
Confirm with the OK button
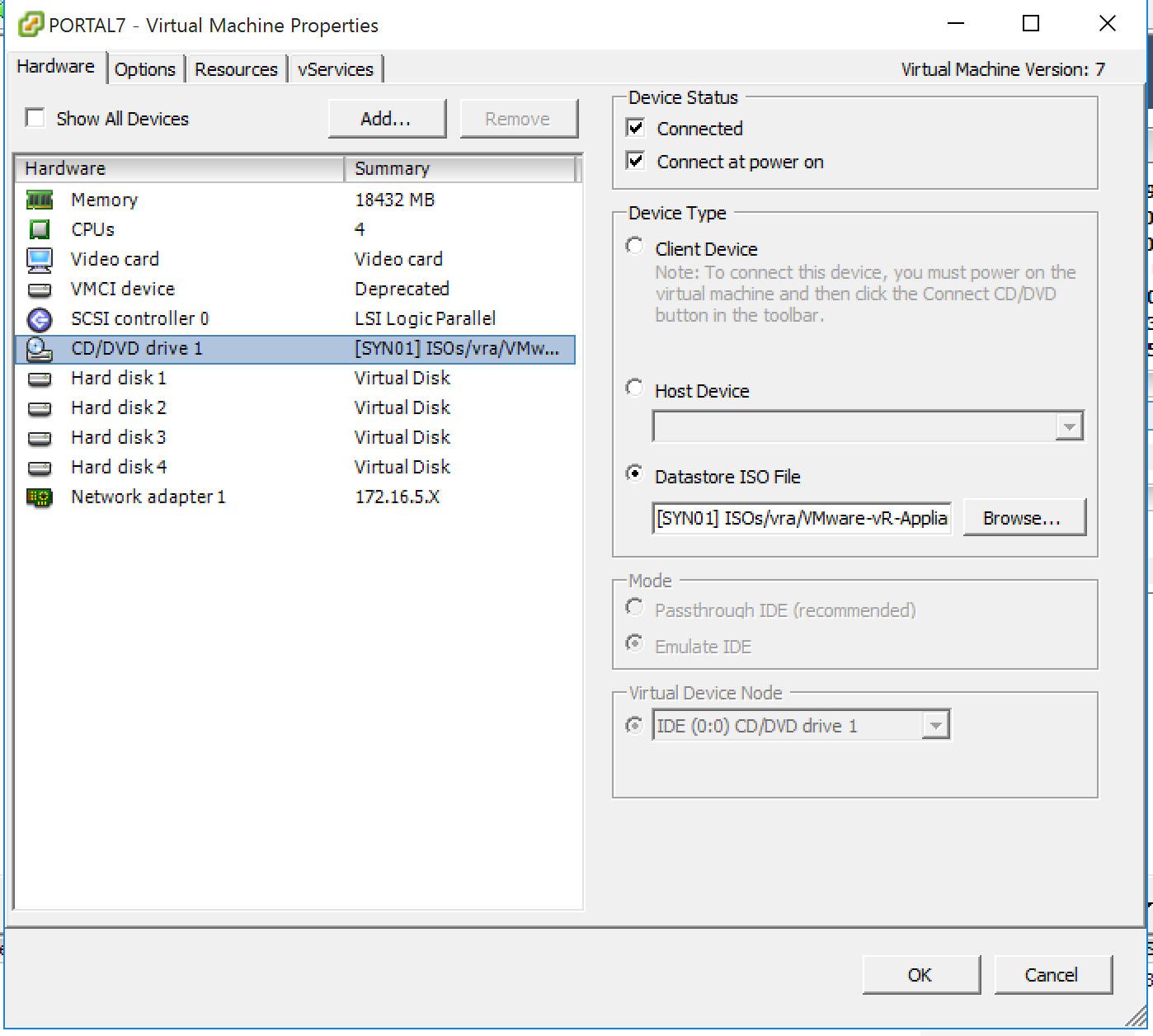(x=920, y=975)
